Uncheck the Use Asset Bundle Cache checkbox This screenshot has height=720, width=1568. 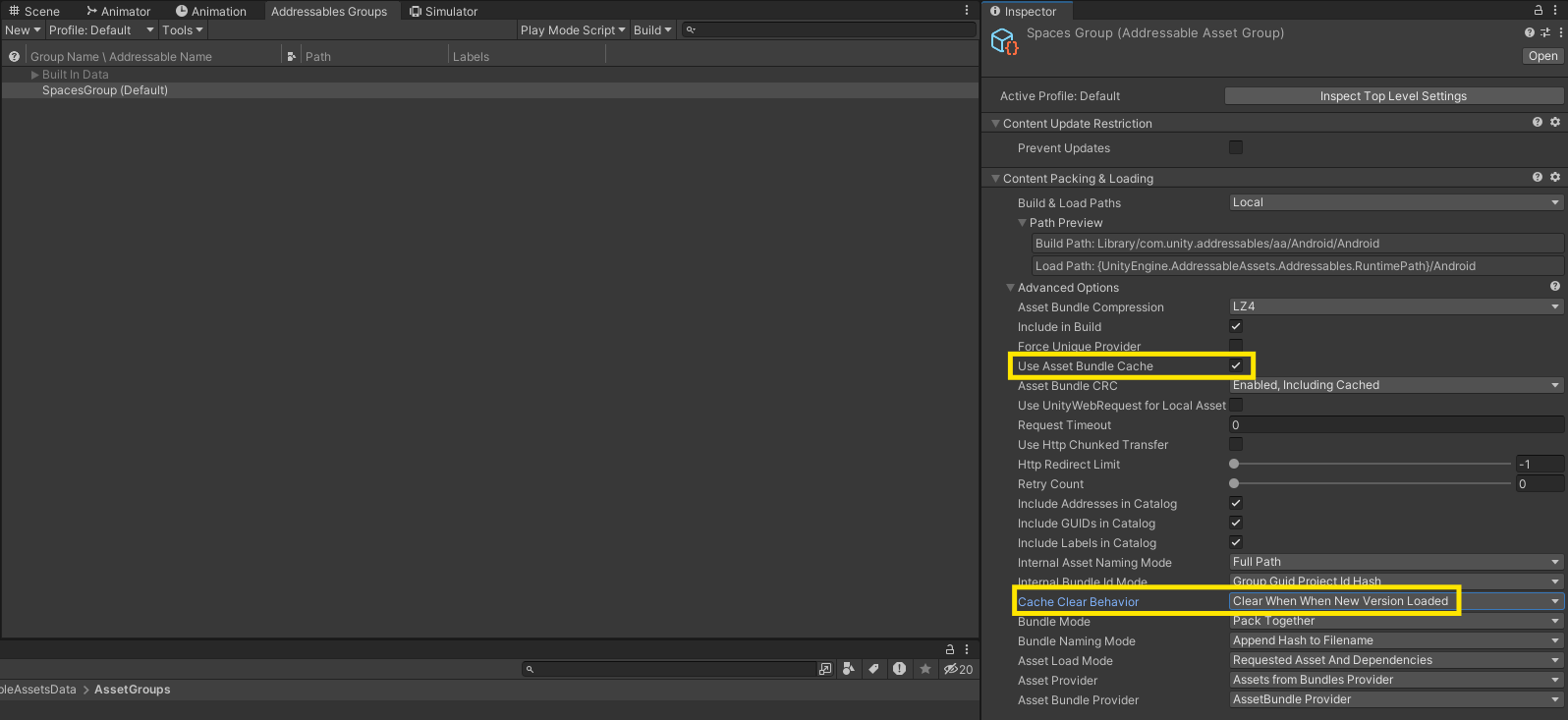[x=1236, y=365]
